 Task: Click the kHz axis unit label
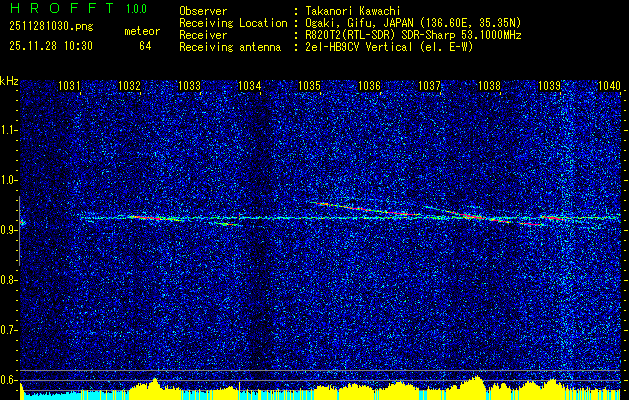pyautogui.click(x=9, y=81)
